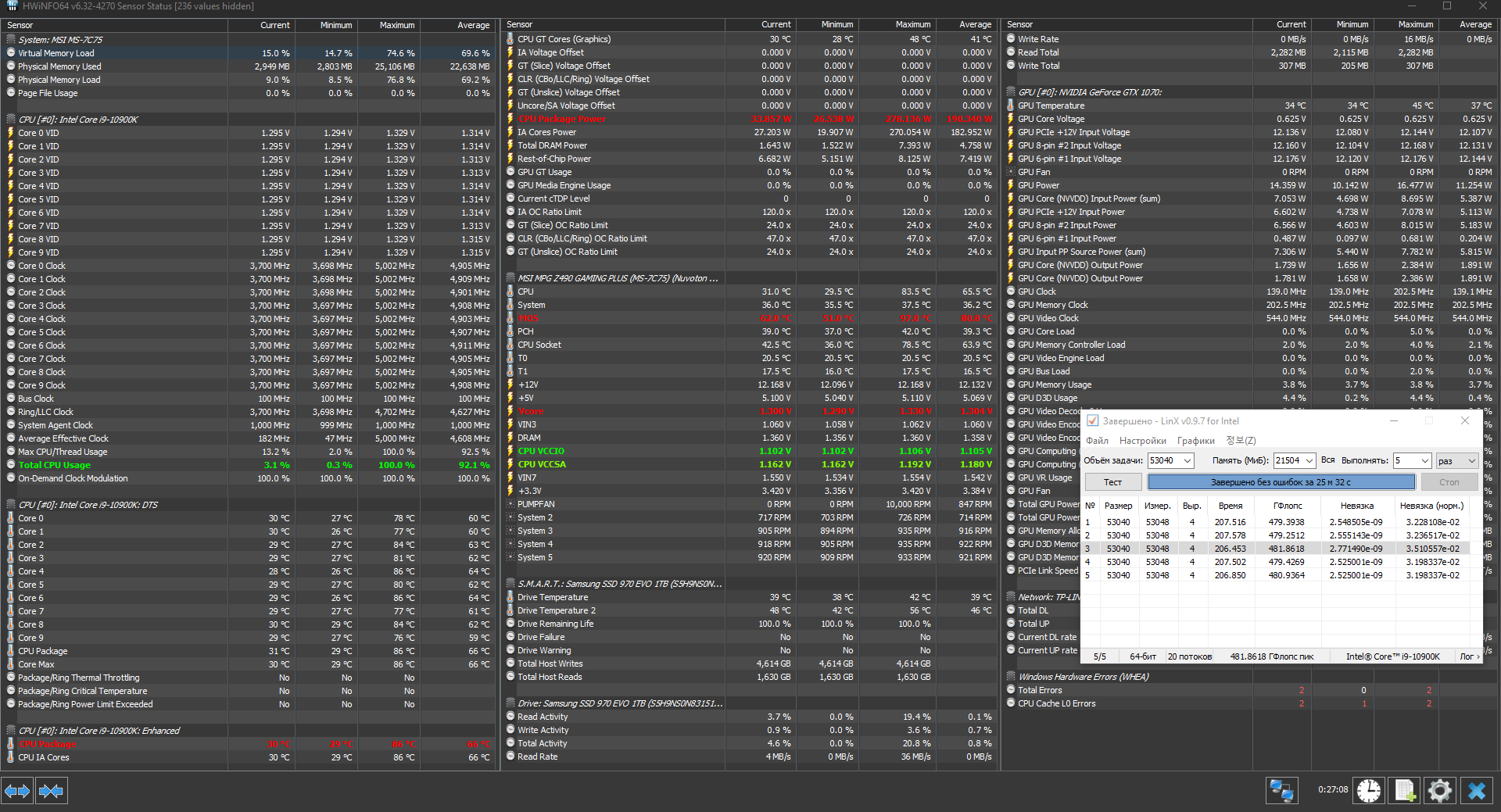The height and width of the screenshot is (812, 1501).
Task: Click the Невязка (норм.) column header in LinX
Action: 1431,506
